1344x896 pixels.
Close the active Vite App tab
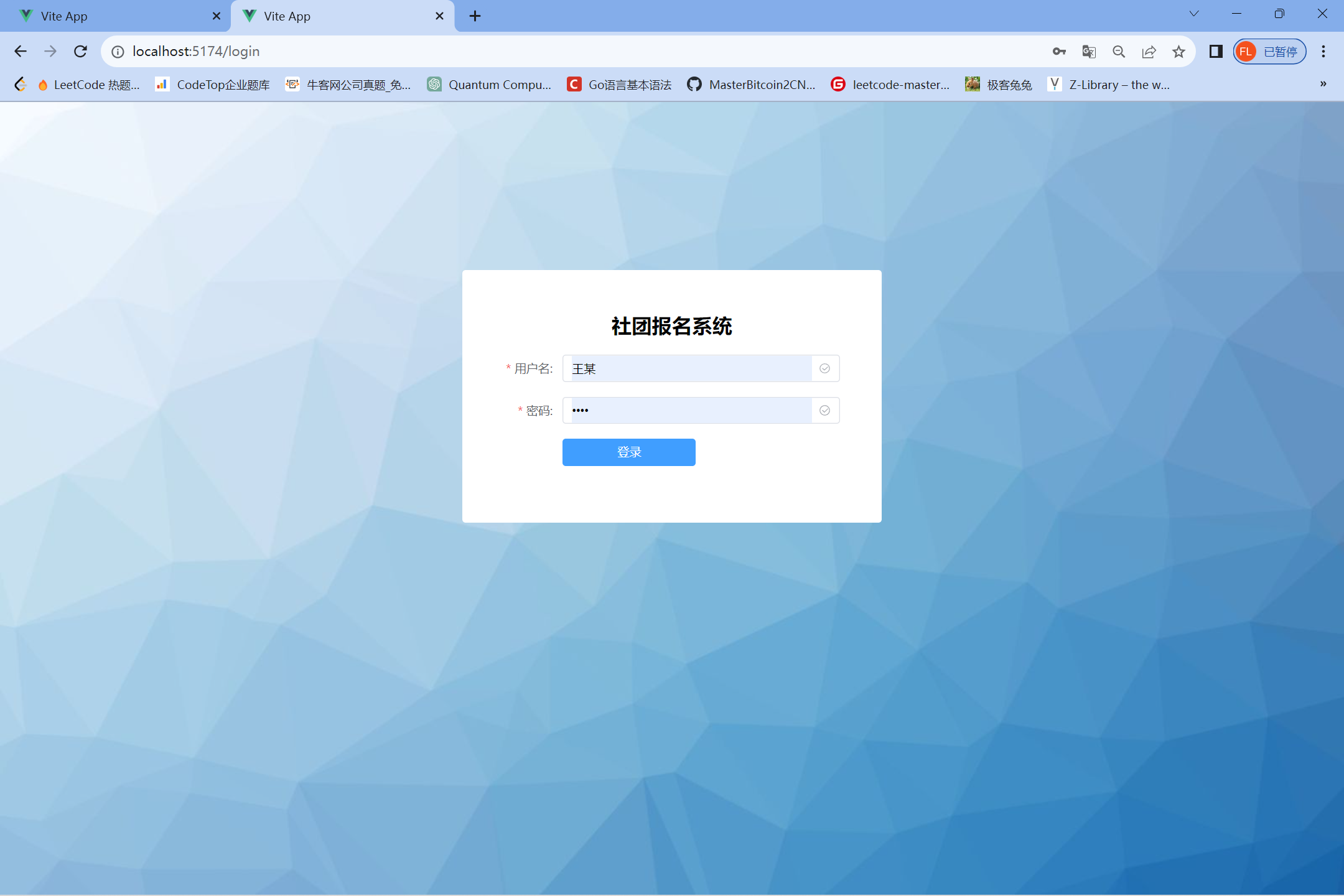(439, 16)
